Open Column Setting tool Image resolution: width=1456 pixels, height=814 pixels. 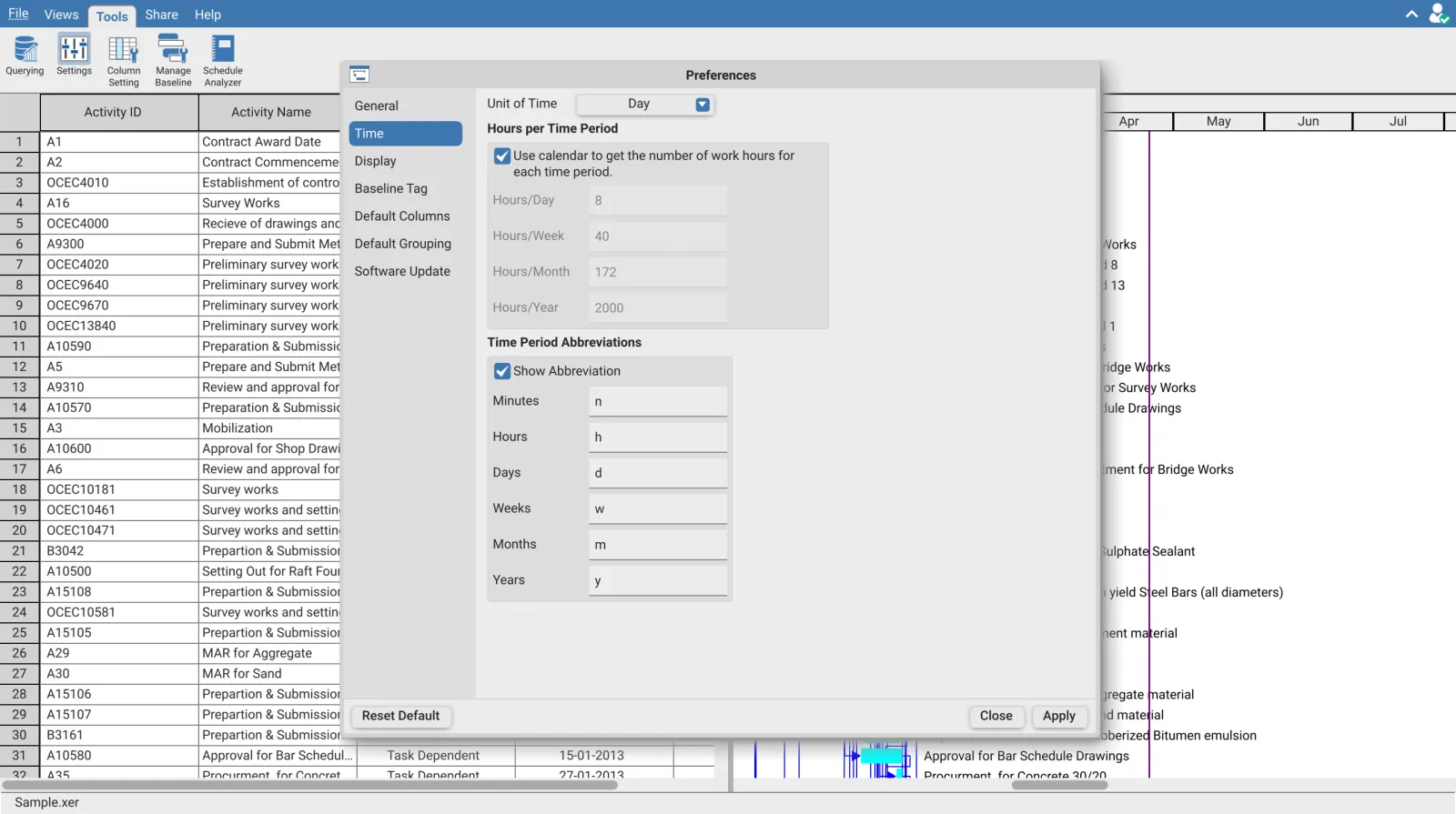(x=124, y=61)
